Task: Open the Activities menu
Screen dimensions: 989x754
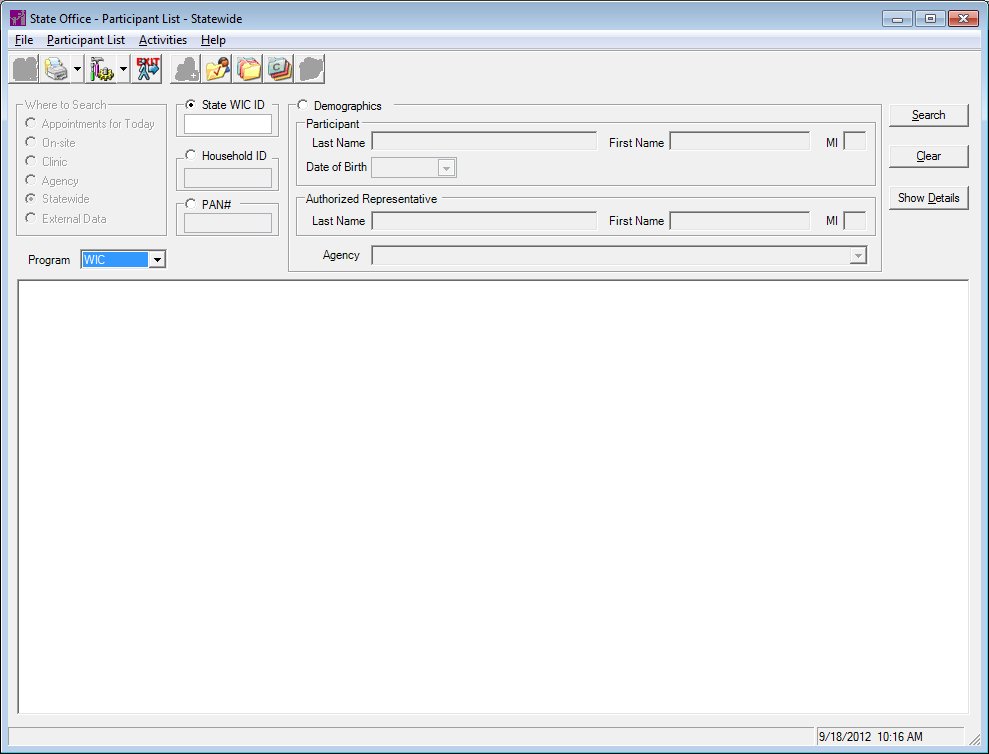Action: pos(162,40)
